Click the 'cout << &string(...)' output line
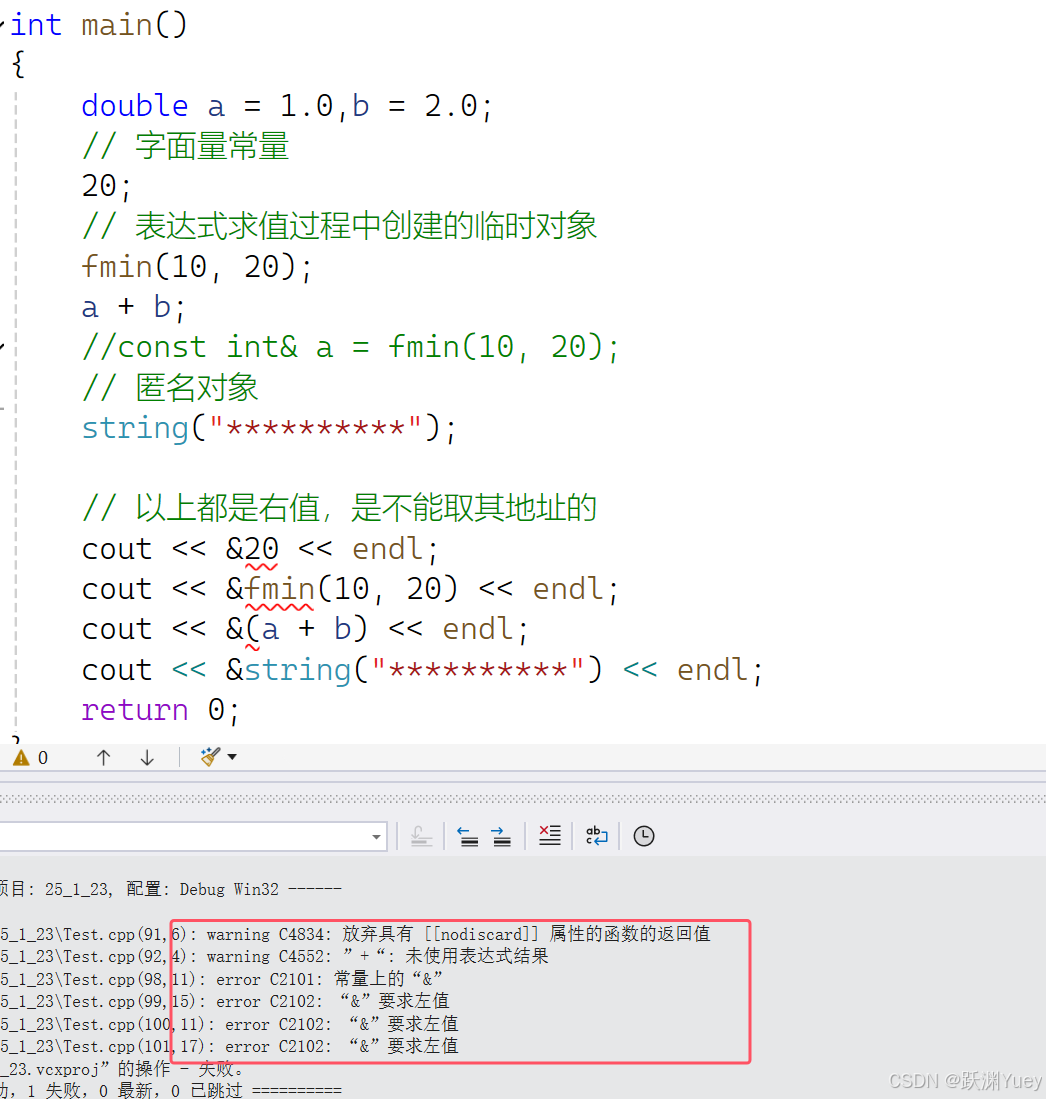1046x1099 pixels. click(422, 670)
